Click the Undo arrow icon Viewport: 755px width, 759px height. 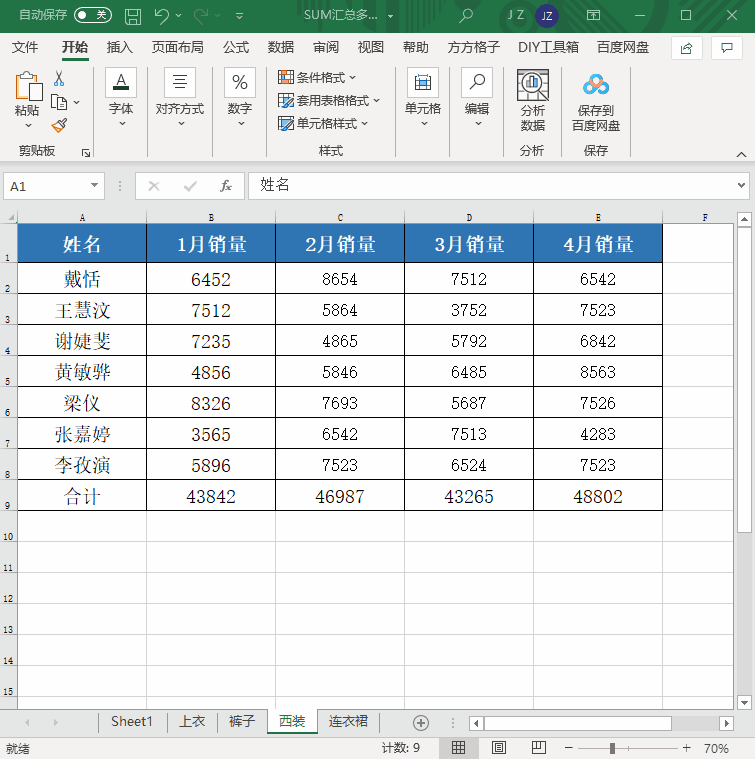click(x=162, y=15)
